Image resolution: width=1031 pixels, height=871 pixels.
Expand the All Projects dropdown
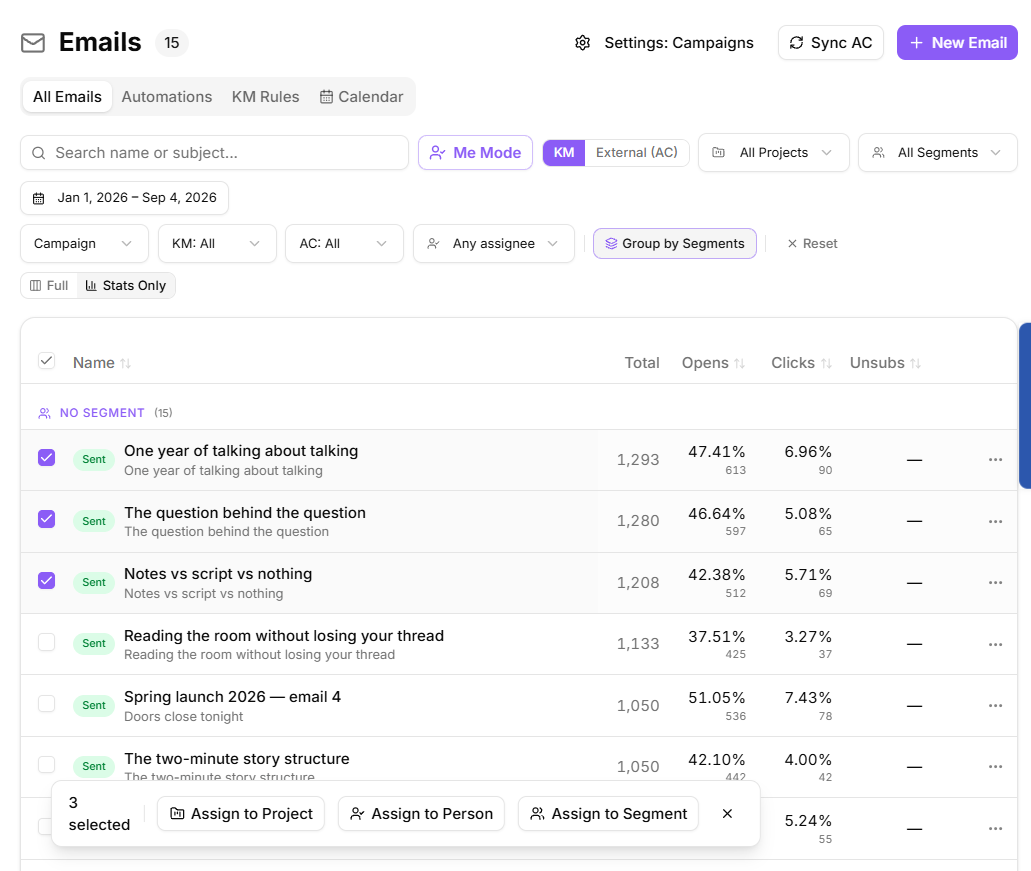pyautogui.click(x=774, y=153)
